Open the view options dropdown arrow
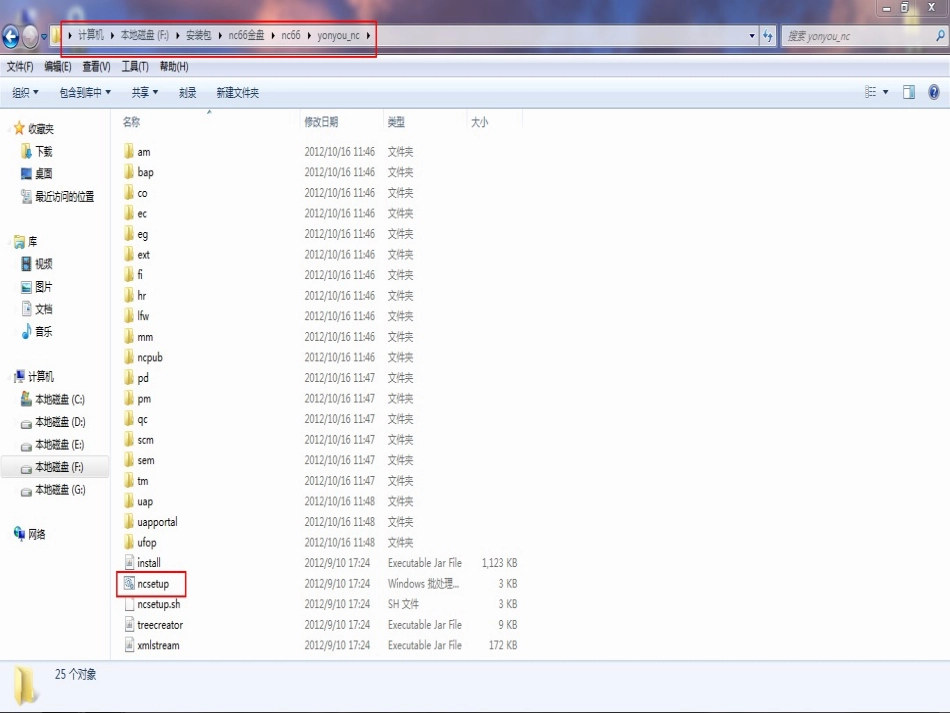This screenshot has width=950, height=713. click(x=886, y=92)
